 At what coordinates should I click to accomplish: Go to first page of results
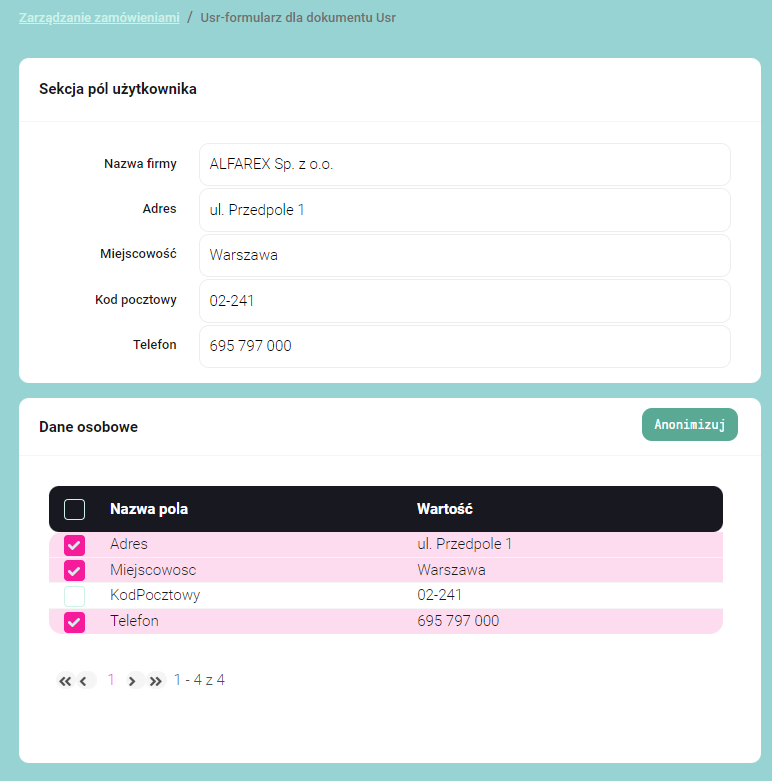click(x=65, y=681)
